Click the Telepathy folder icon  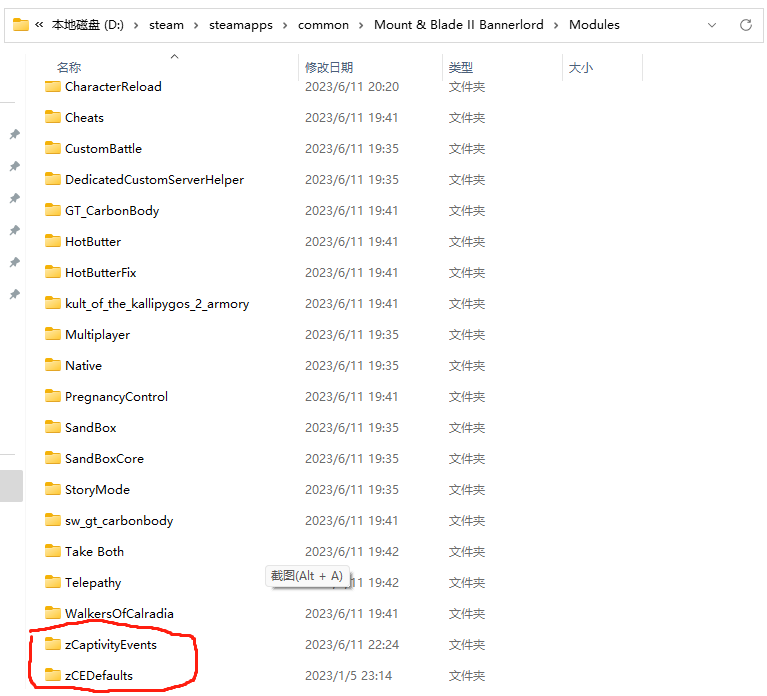[53, 582]
